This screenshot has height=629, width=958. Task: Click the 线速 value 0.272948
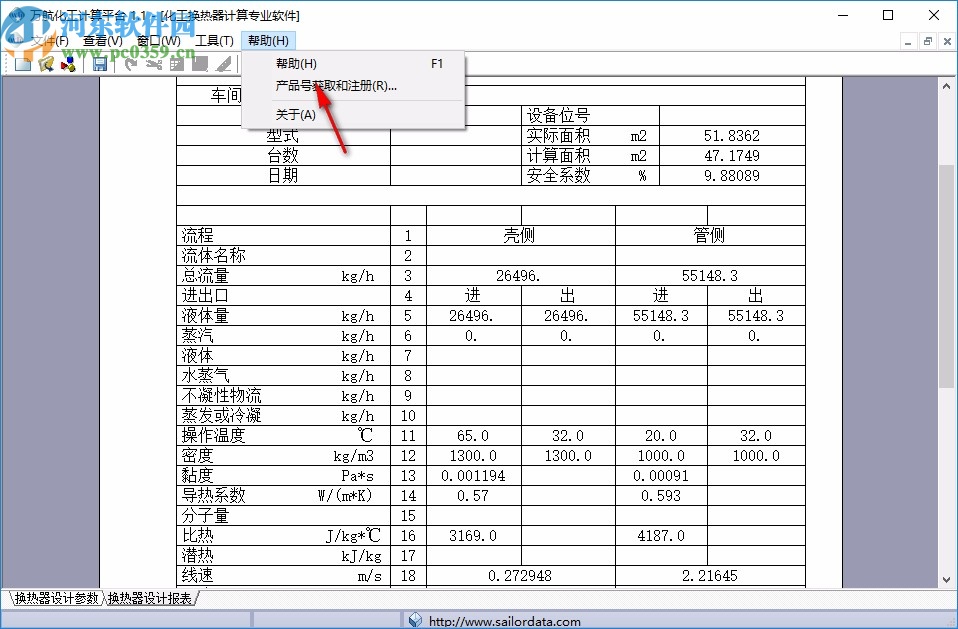pos(520,576)
